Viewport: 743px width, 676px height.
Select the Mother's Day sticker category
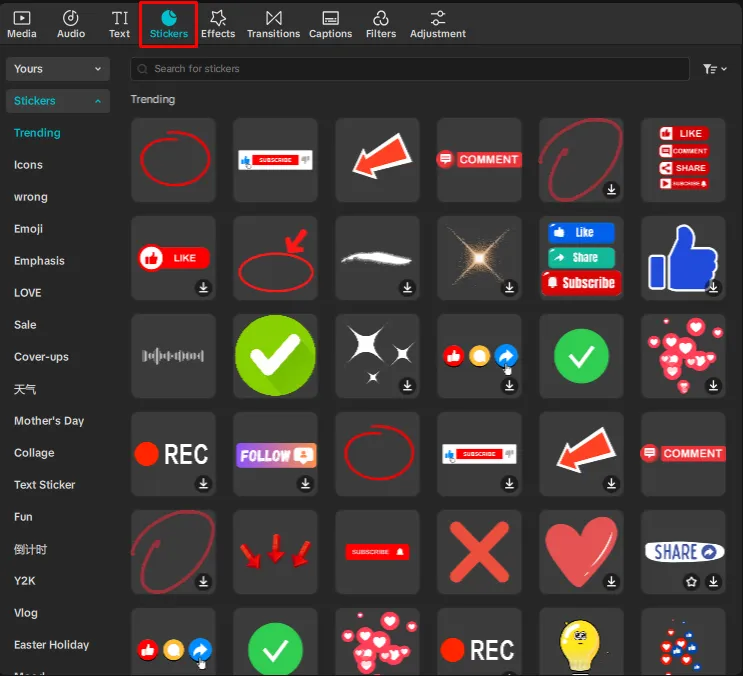tap(49, 421)
